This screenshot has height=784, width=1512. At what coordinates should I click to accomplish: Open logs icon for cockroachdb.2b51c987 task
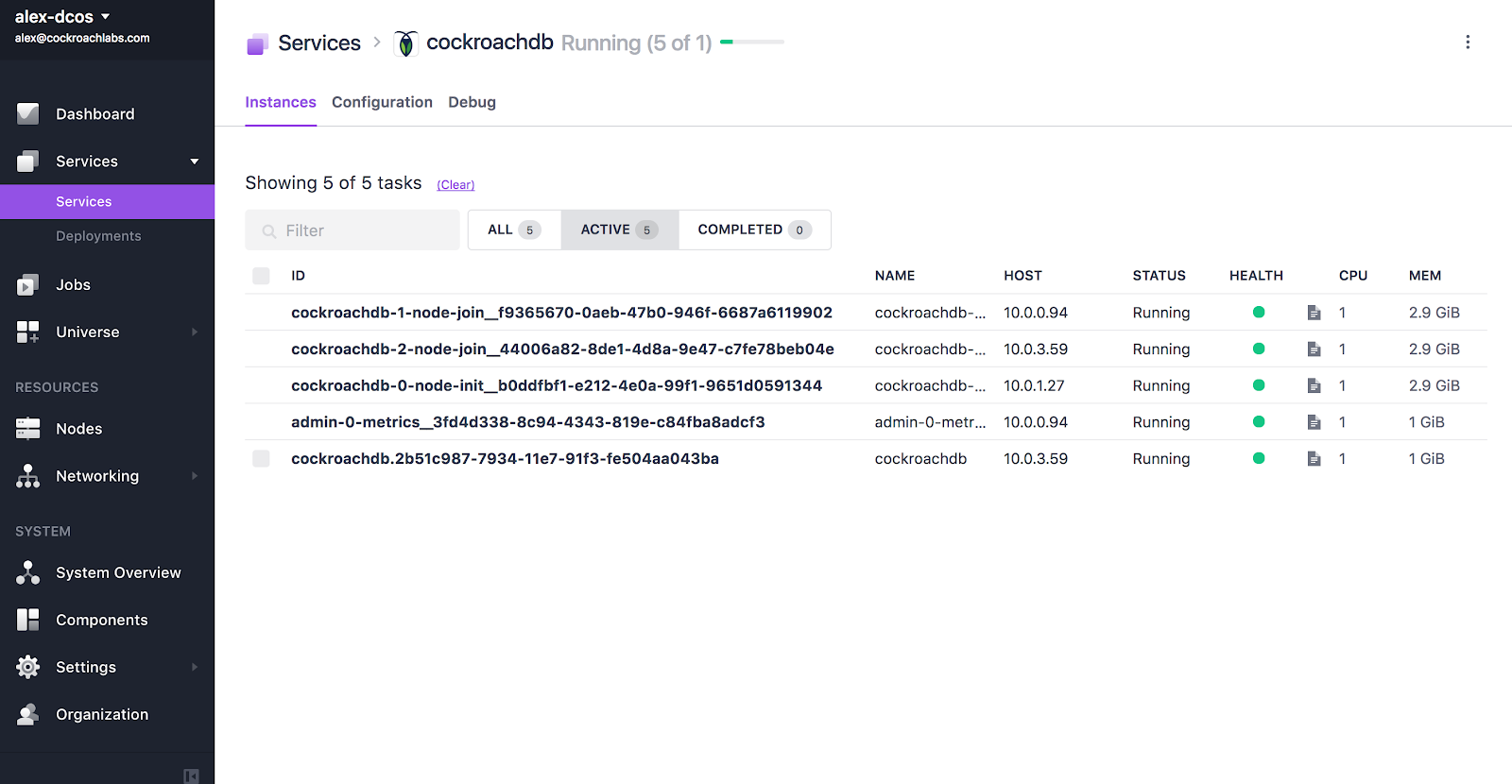point(1314,459)
